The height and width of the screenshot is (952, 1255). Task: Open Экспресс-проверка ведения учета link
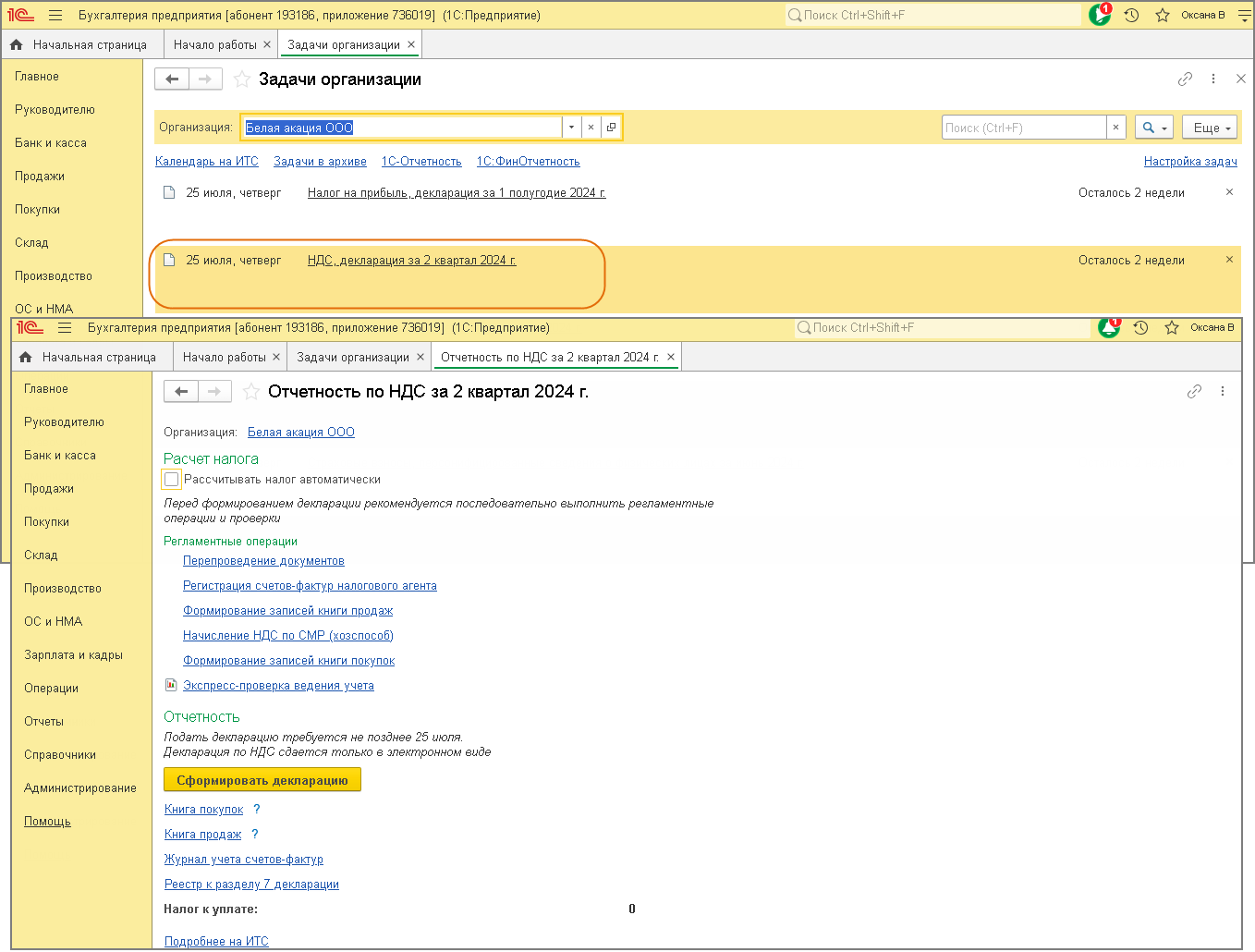278,686
